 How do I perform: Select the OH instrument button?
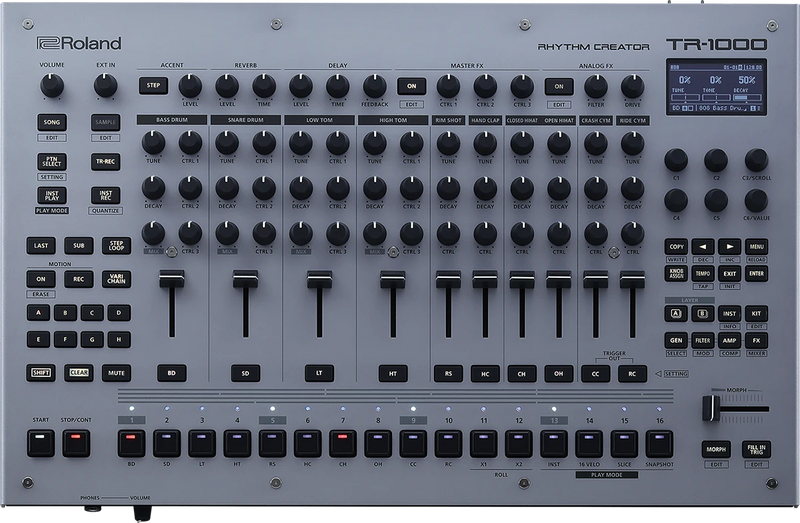pyautogui.click(x=559, y=373)
